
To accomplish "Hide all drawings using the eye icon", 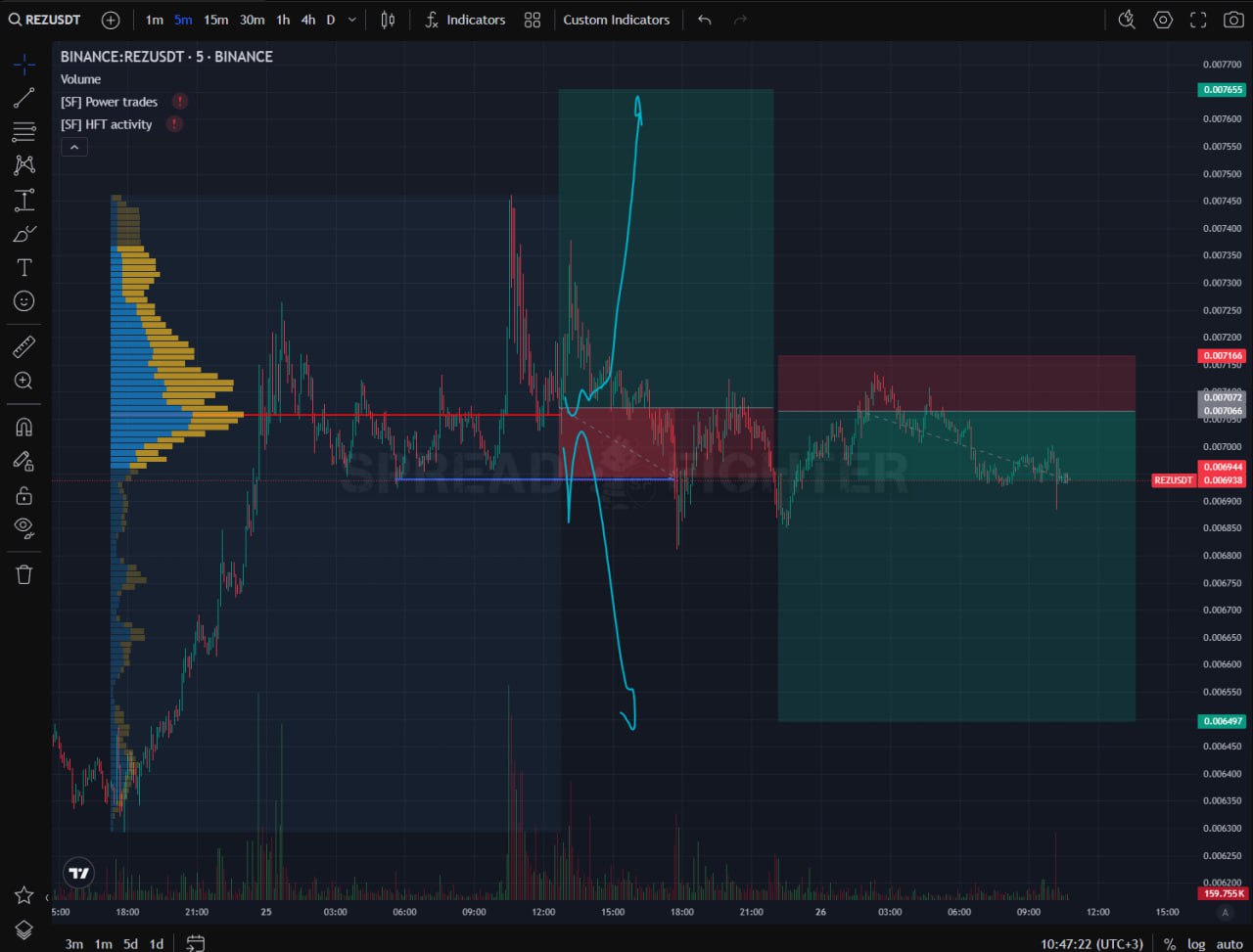I will (23, 527).
